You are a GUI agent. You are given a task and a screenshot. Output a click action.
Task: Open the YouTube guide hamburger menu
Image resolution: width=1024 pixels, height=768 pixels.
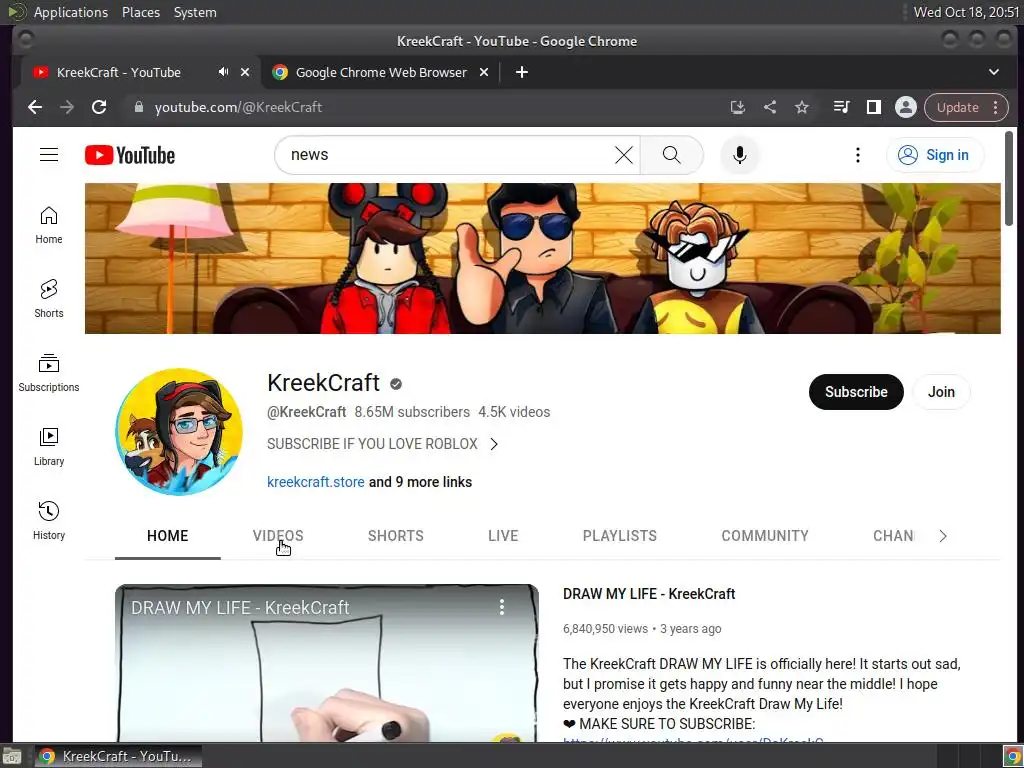[x=49, y=155]
